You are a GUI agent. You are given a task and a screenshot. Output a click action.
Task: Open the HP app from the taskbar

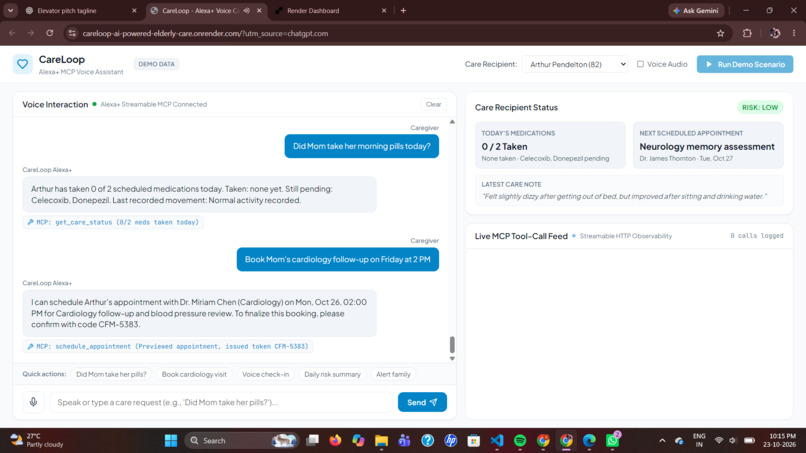click(x=451, y=441)
